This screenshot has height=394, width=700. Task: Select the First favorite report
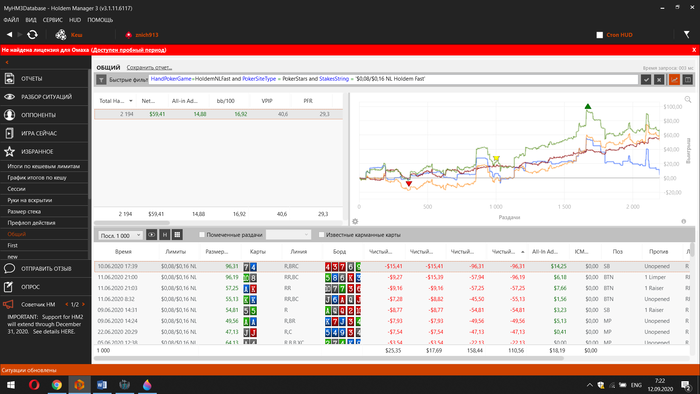pos(12,245)
